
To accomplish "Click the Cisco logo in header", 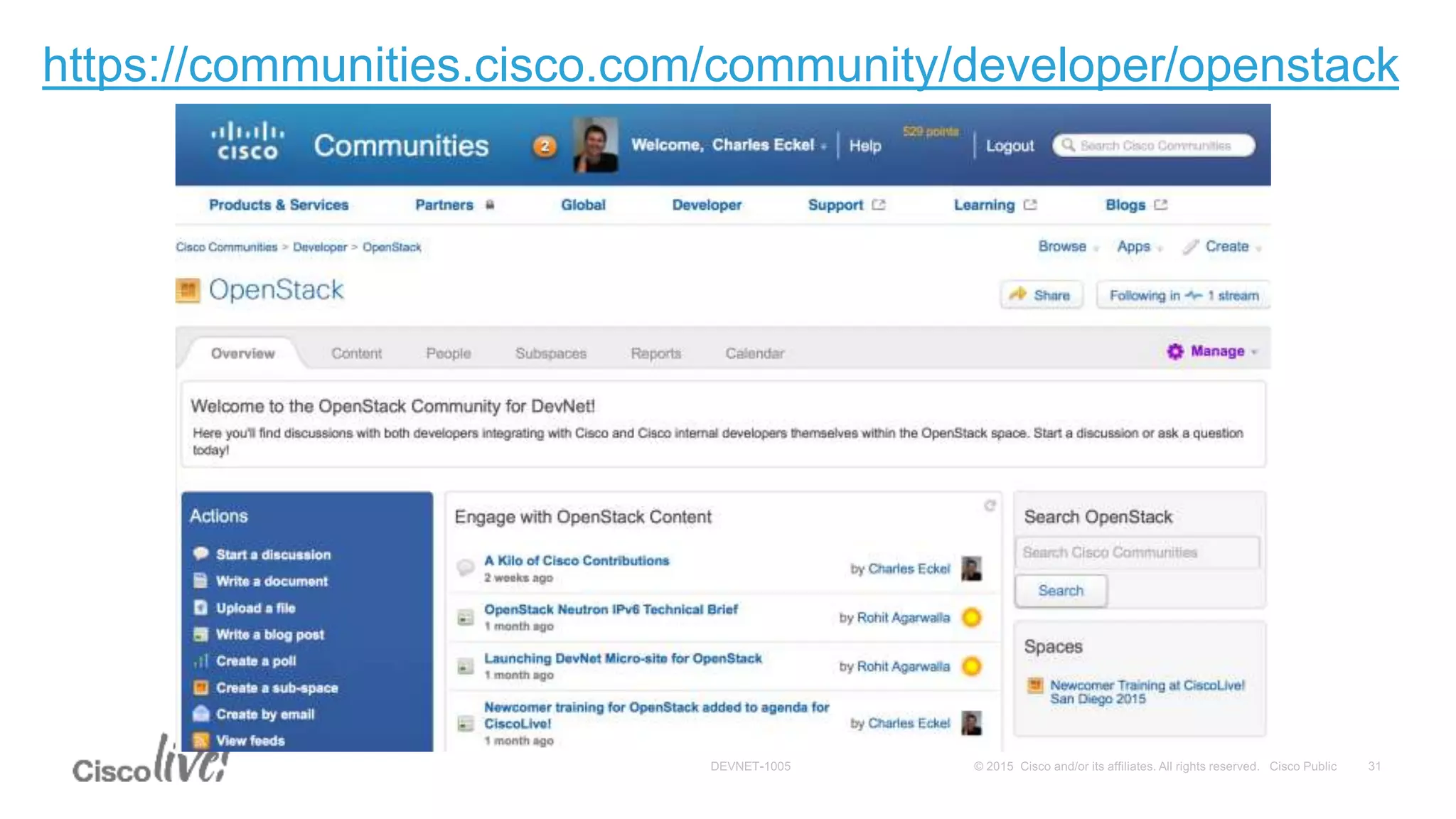I will click(247, 141).
